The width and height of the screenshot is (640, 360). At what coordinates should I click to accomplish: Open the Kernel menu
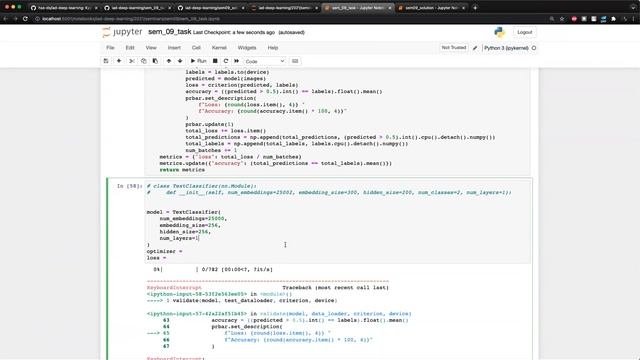pyautogui.click(x=219, y=48)
